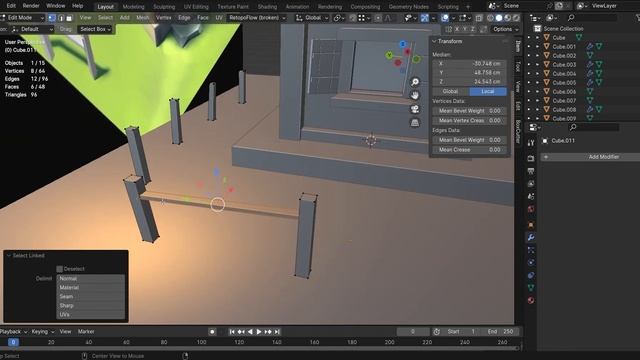Open the Global transform orientation dropdown
Image resolution: width=640 pixels, height=360 pixels.
(312, 18)
